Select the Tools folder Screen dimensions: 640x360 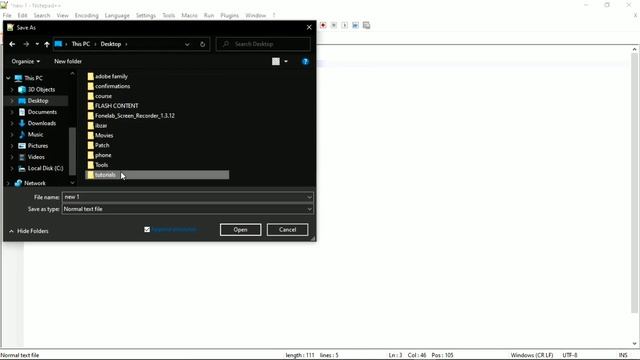(x=101, y=165)
